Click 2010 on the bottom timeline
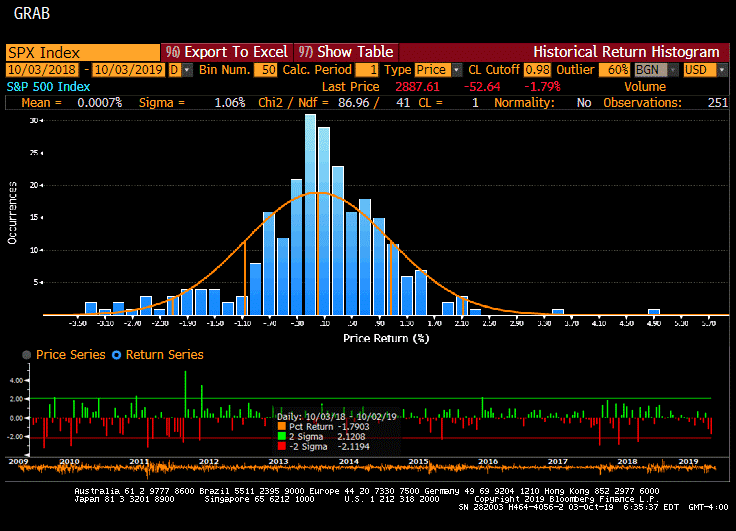The width and height of the screenshot is (736, 531). pos(69,462)
